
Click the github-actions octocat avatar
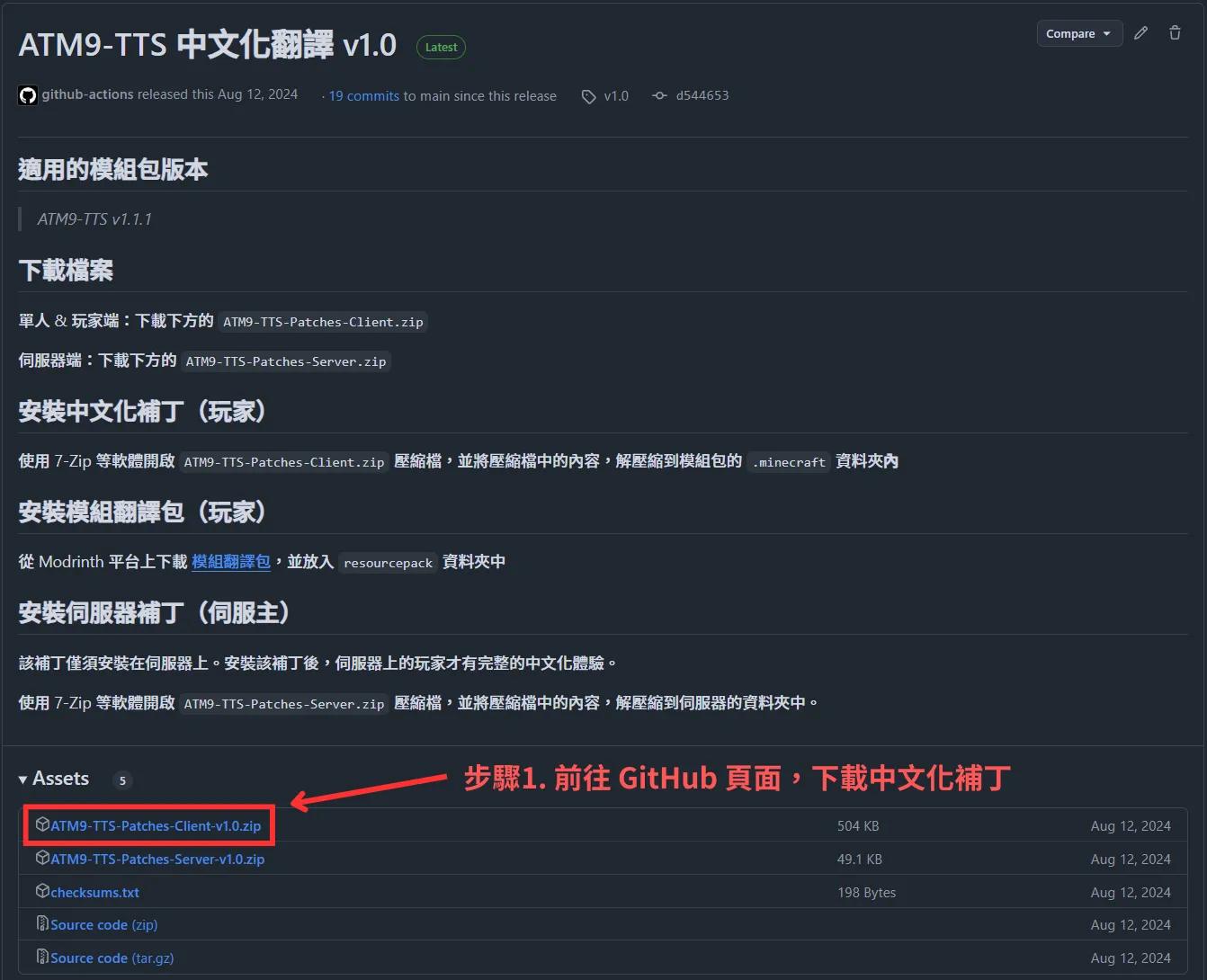[x=28, y=95]
